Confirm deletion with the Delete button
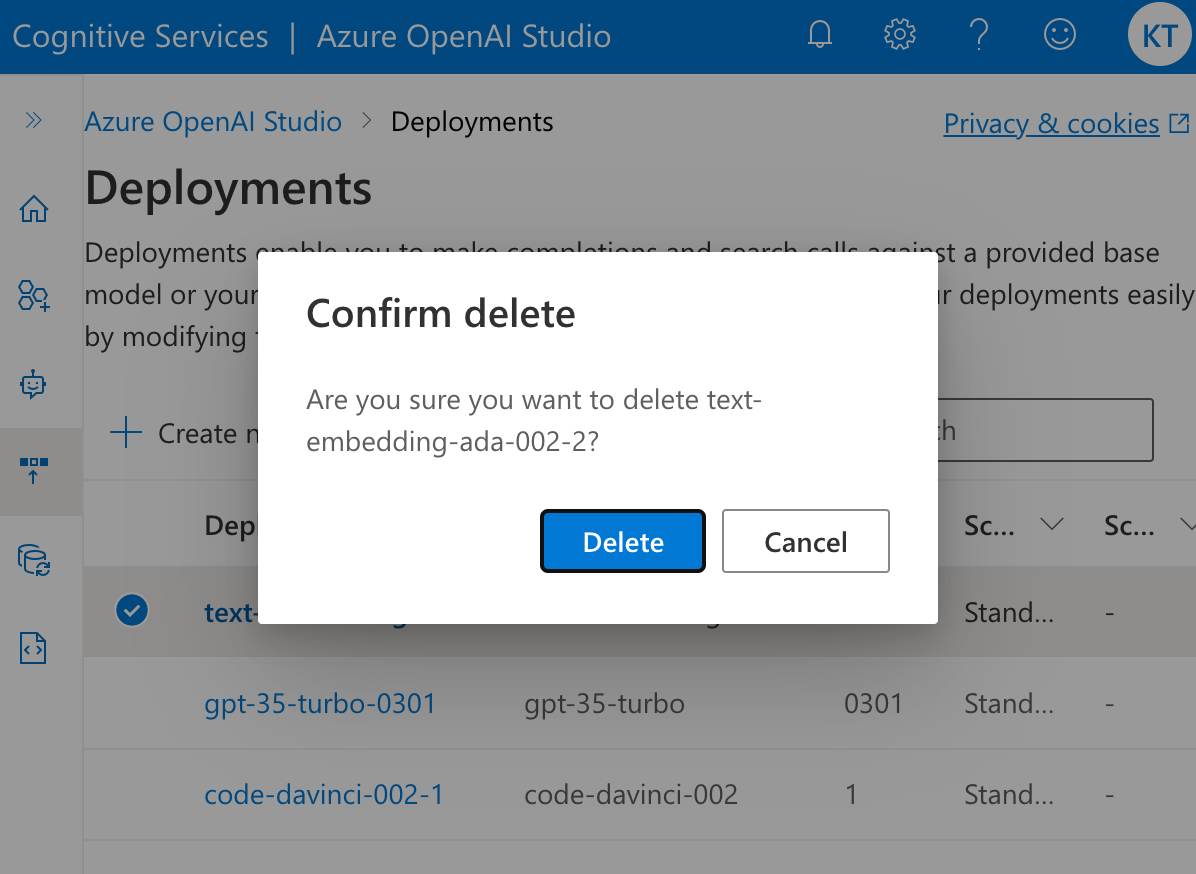1196x874 pixels. (622, 541)
